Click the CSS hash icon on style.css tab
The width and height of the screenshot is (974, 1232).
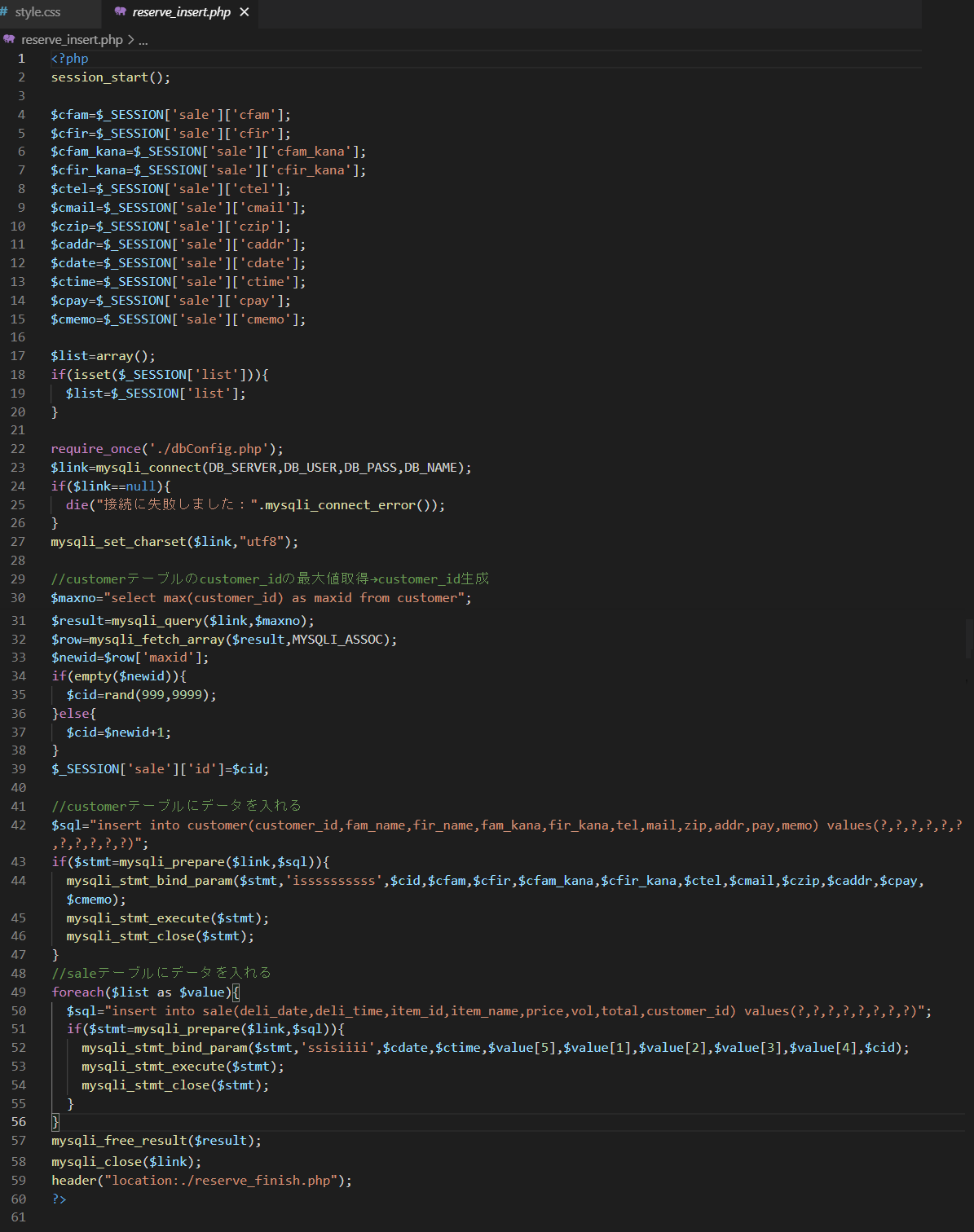pos(5,12)
